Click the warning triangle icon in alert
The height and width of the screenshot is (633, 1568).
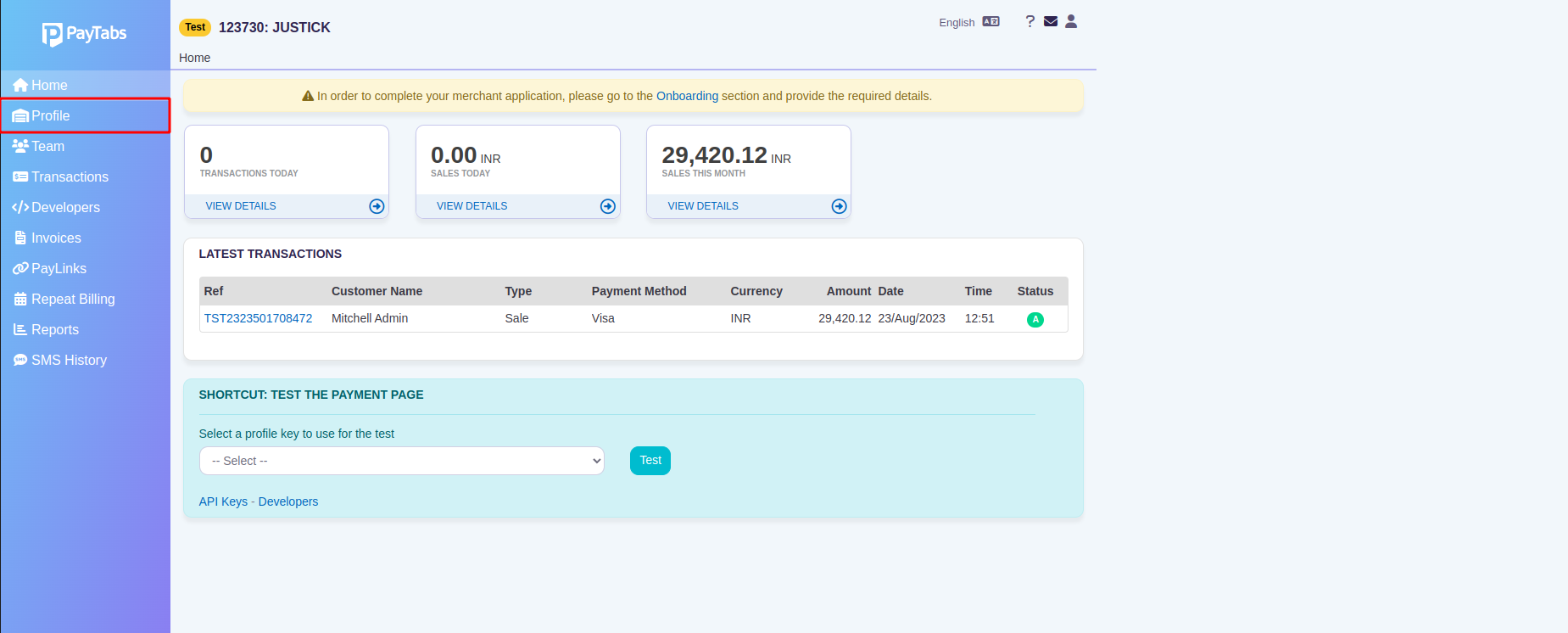(308, 96)
